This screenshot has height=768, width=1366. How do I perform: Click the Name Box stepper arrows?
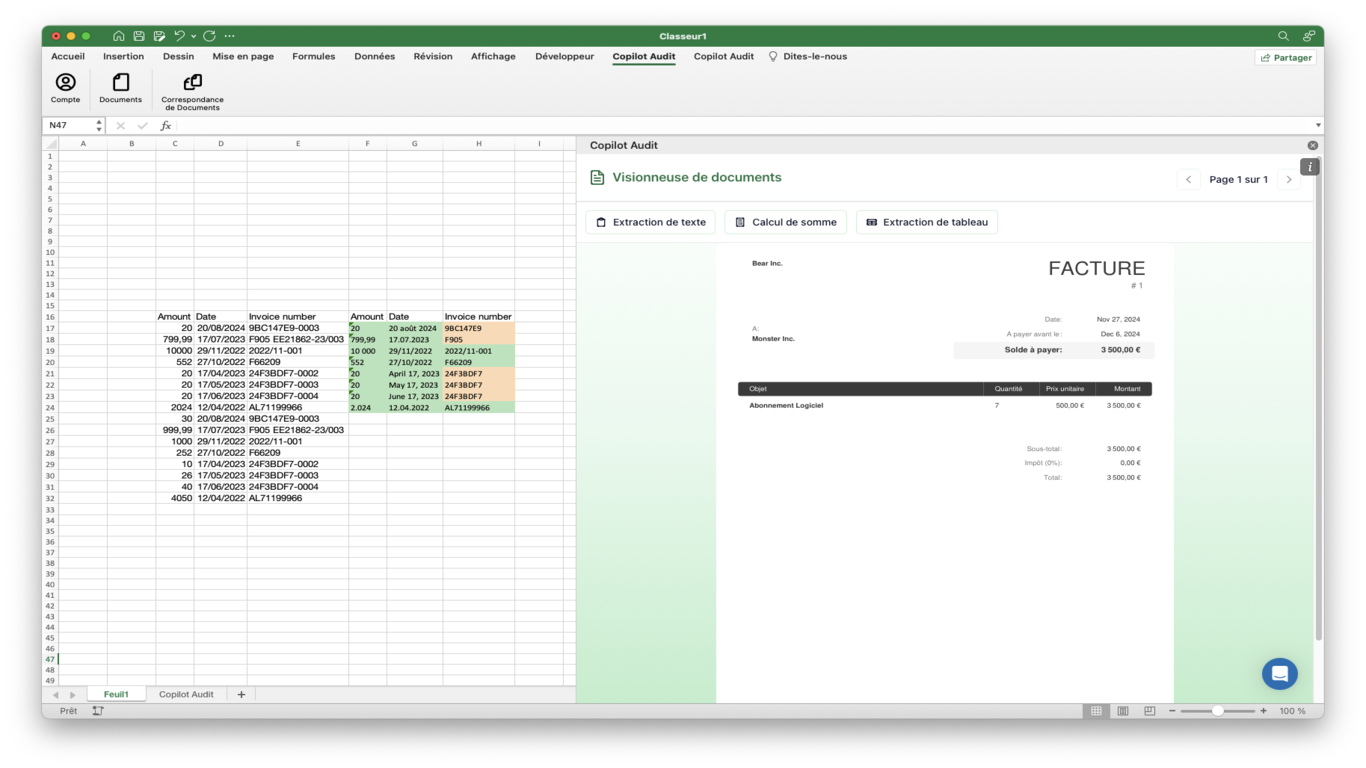(98, 126)
